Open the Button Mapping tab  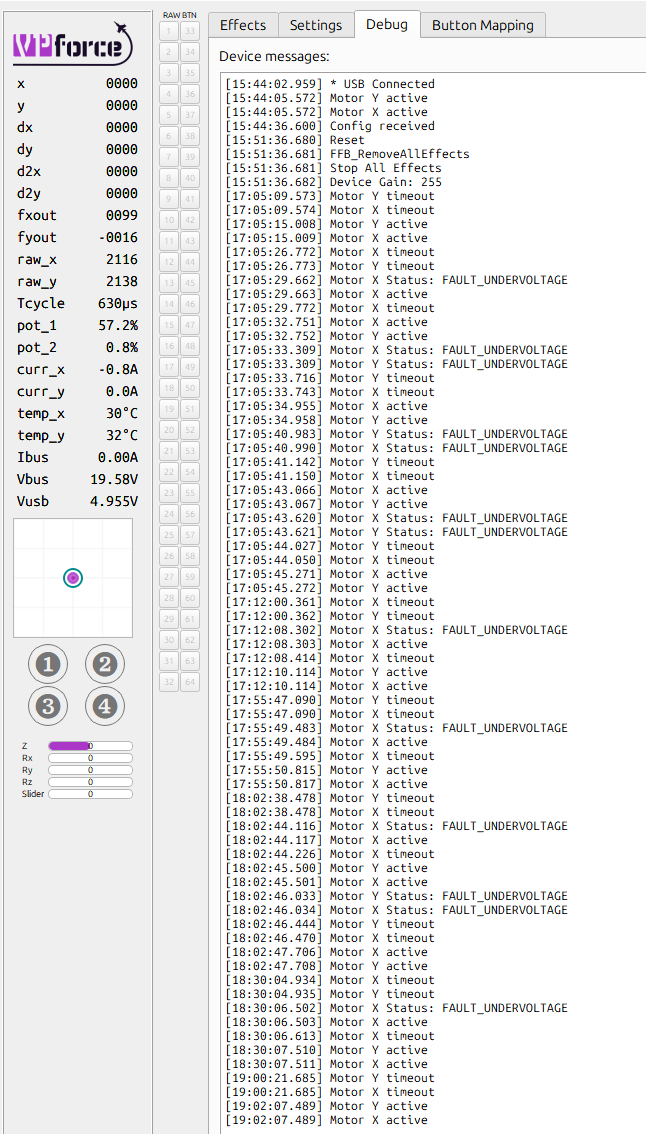pyautogui.click(x=483, y=25)
